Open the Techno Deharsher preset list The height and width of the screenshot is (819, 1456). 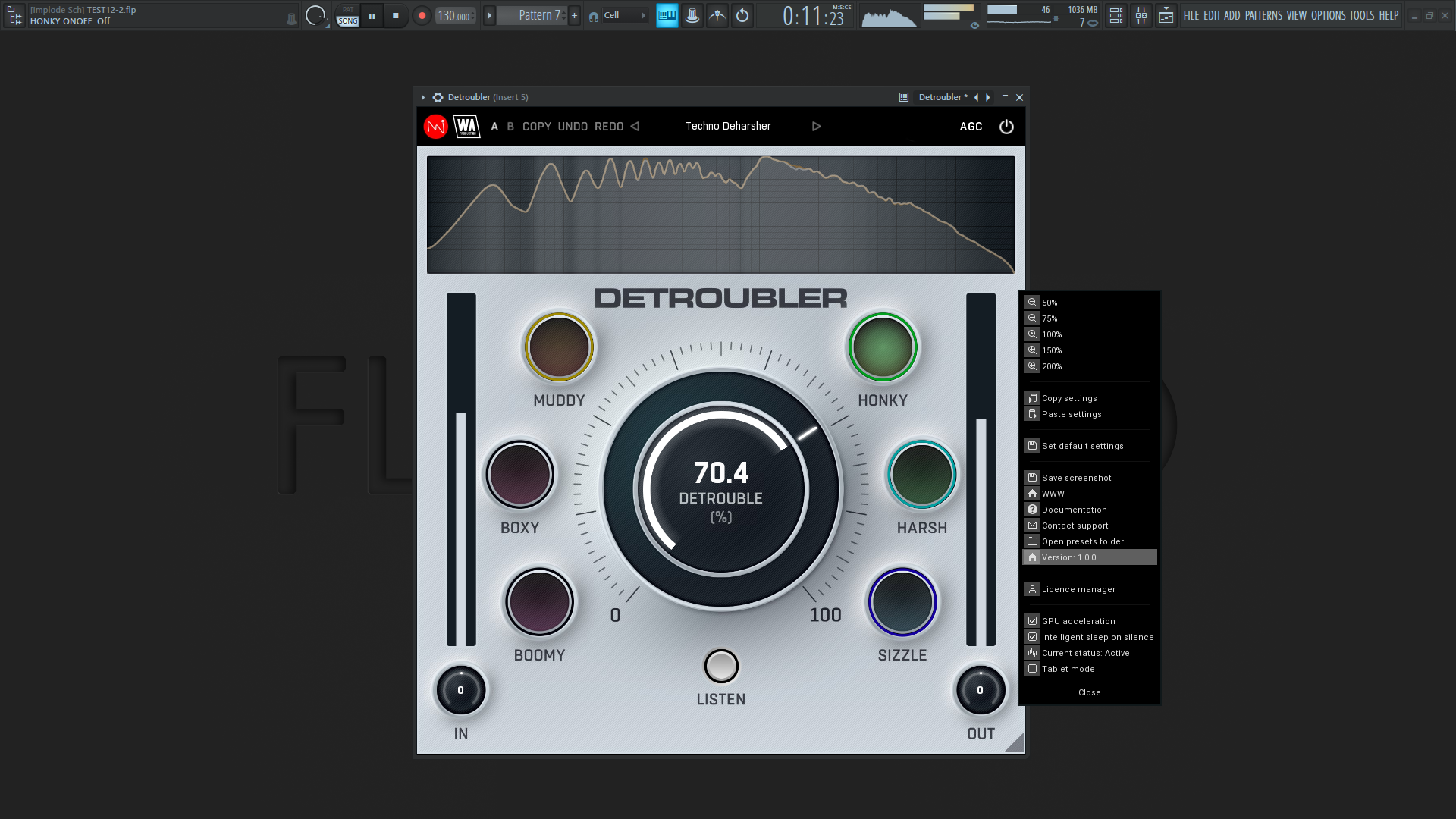tap(728, 127)
